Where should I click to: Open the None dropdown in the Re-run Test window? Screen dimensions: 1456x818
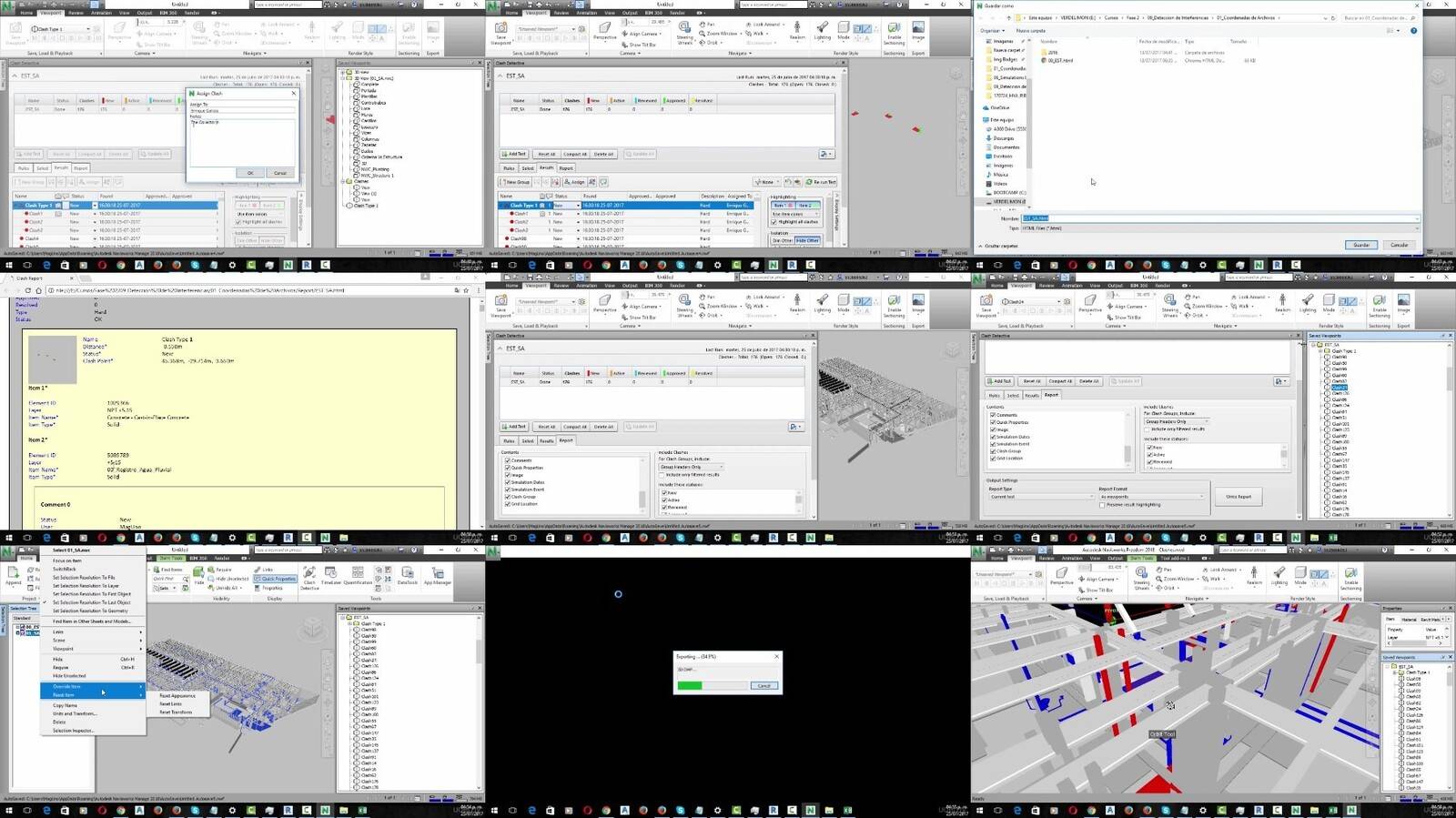tap(767, 182)
